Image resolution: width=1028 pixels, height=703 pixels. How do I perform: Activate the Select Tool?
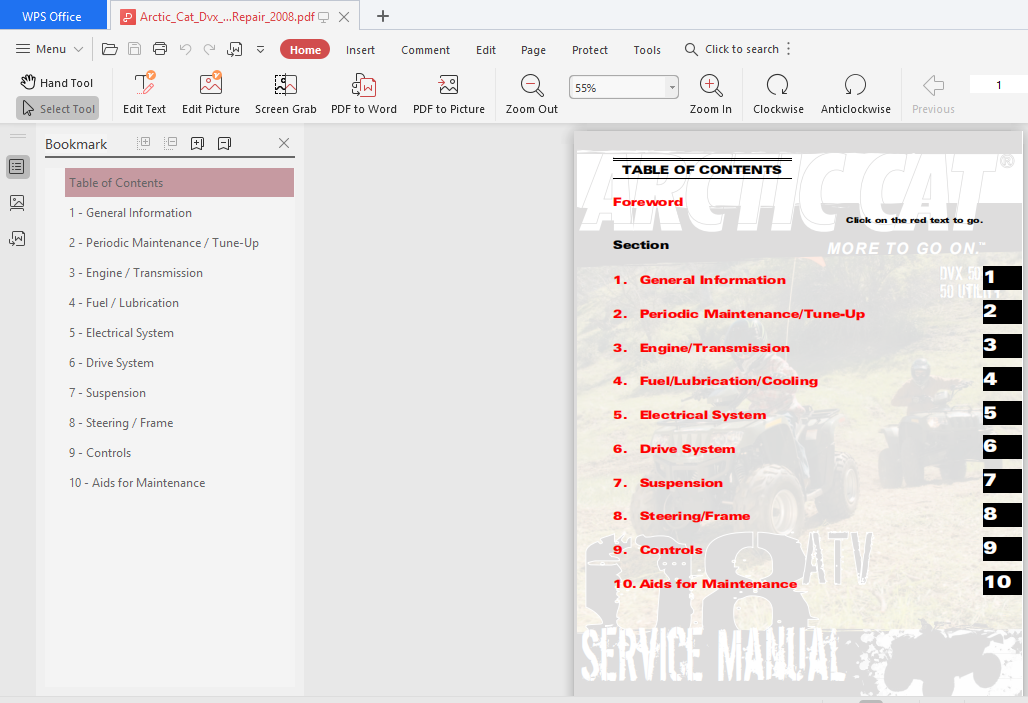pos(58,109)
